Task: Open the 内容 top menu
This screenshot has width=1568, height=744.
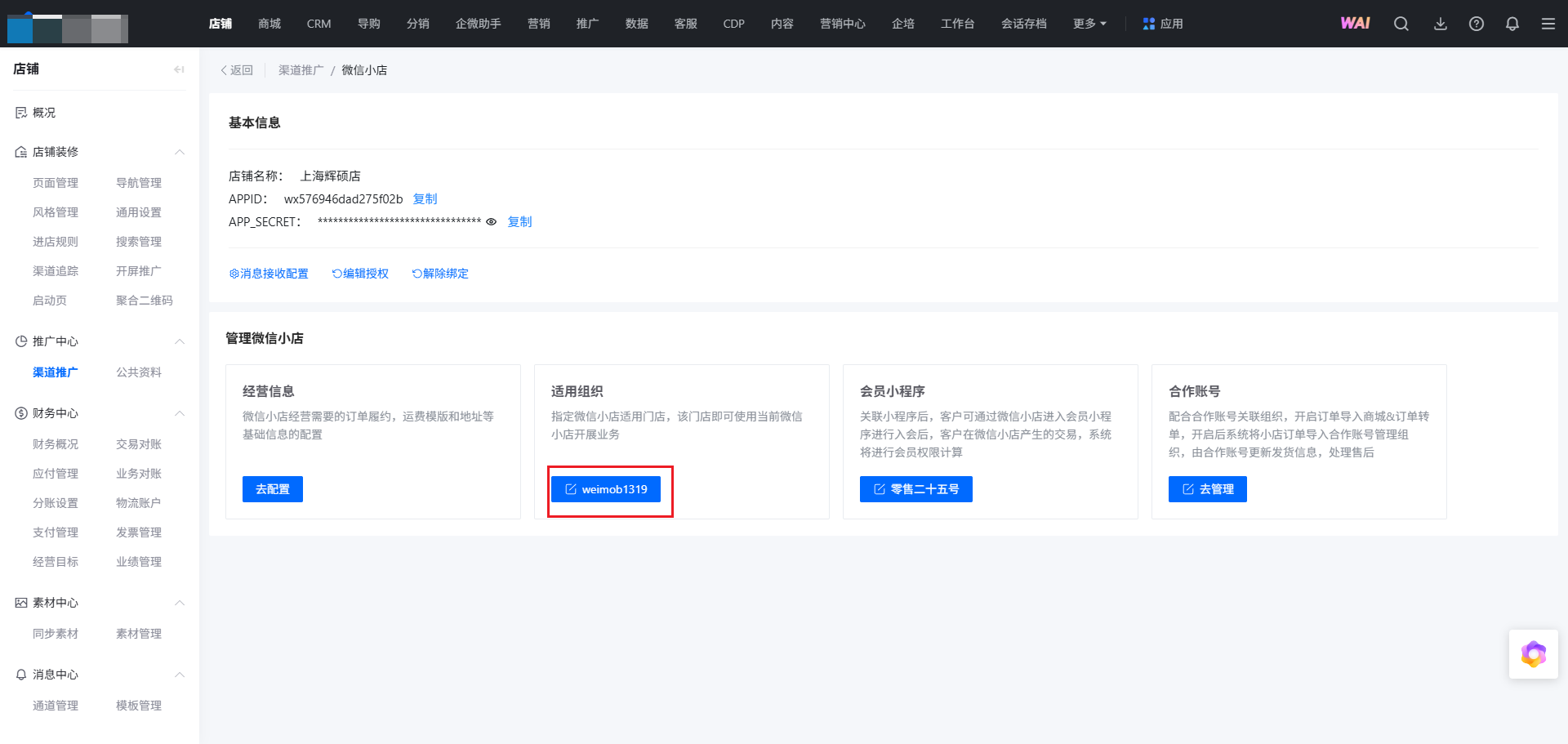Action: pyautogui.click(x=782, y=24)
